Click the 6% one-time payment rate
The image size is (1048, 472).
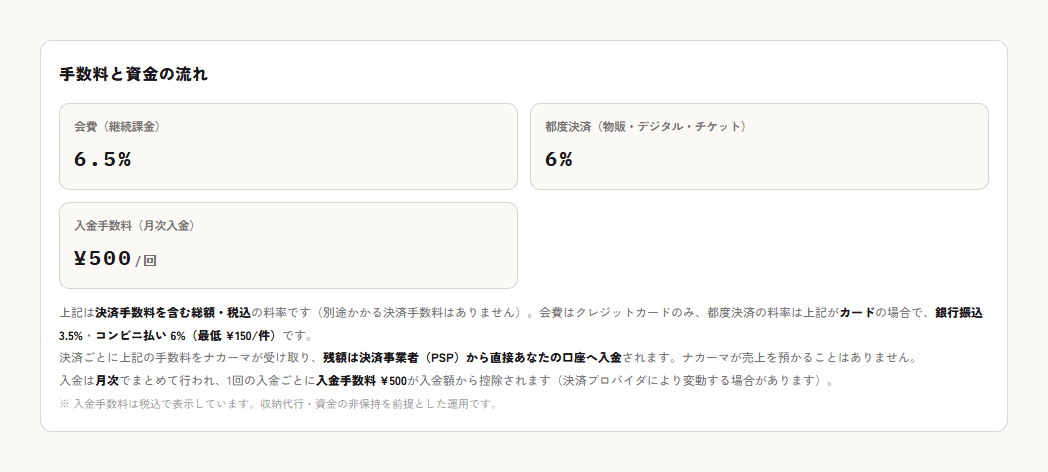(x=559, y=160)
